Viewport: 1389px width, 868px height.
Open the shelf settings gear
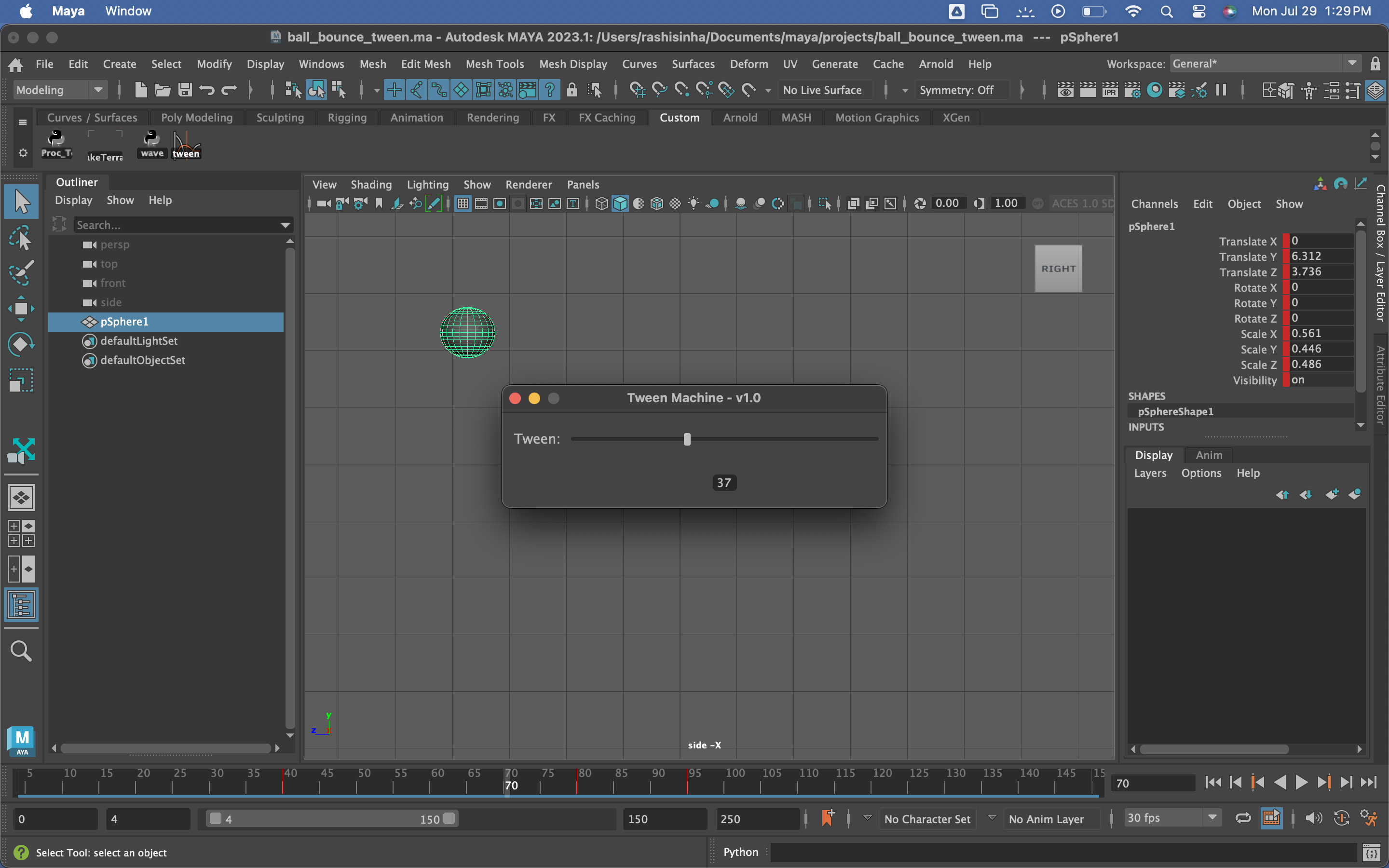click(23, 153)
